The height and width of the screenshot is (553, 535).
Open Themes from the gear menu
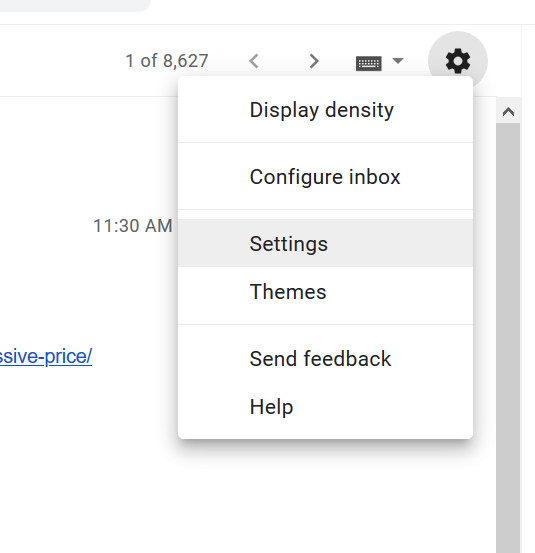tap(325, 292)
